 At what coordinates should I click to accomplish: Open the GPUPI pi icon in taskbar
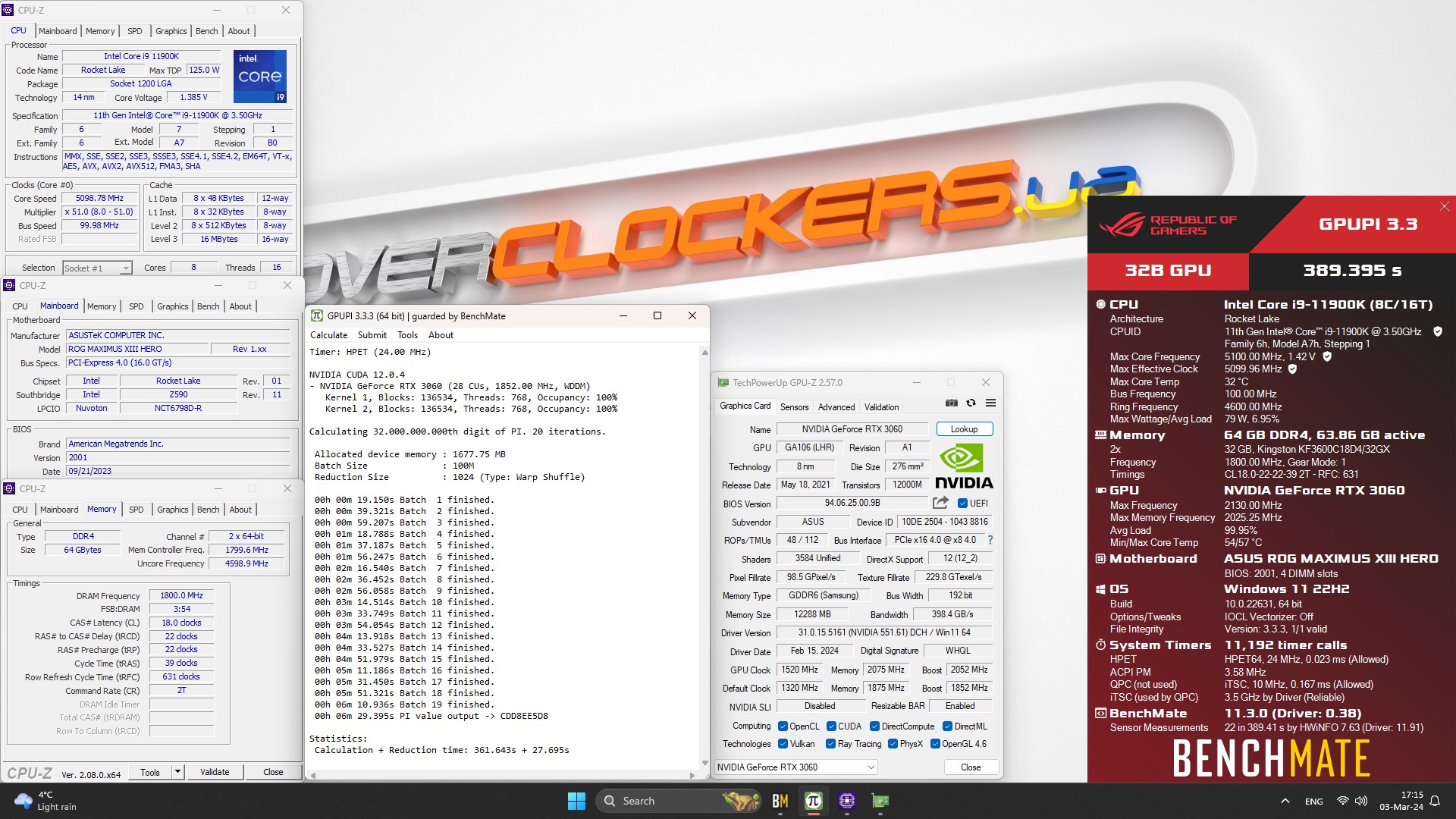[x=813, y=801]
